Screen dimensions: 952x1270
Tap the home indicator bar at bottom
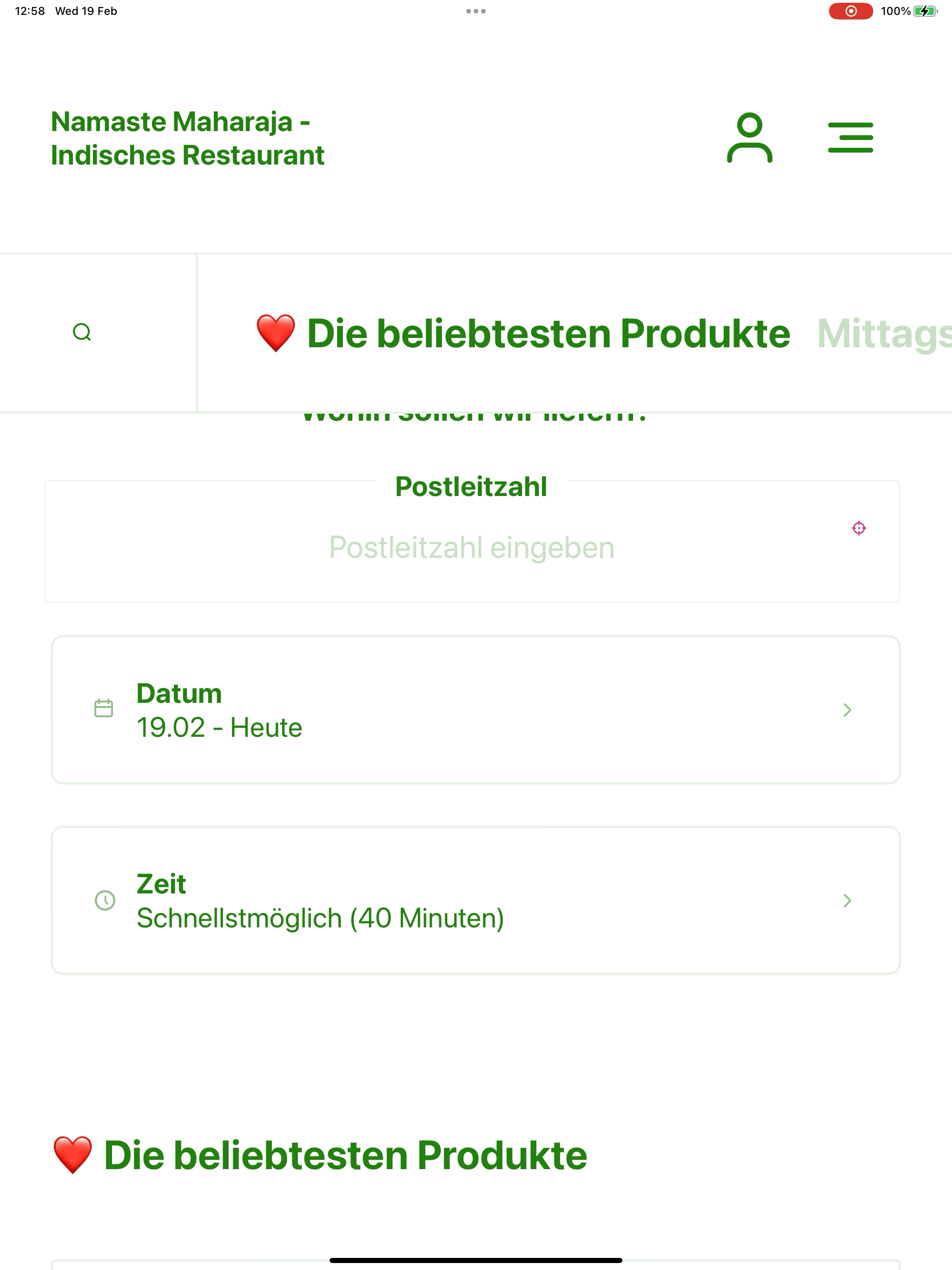point(476,1260)
